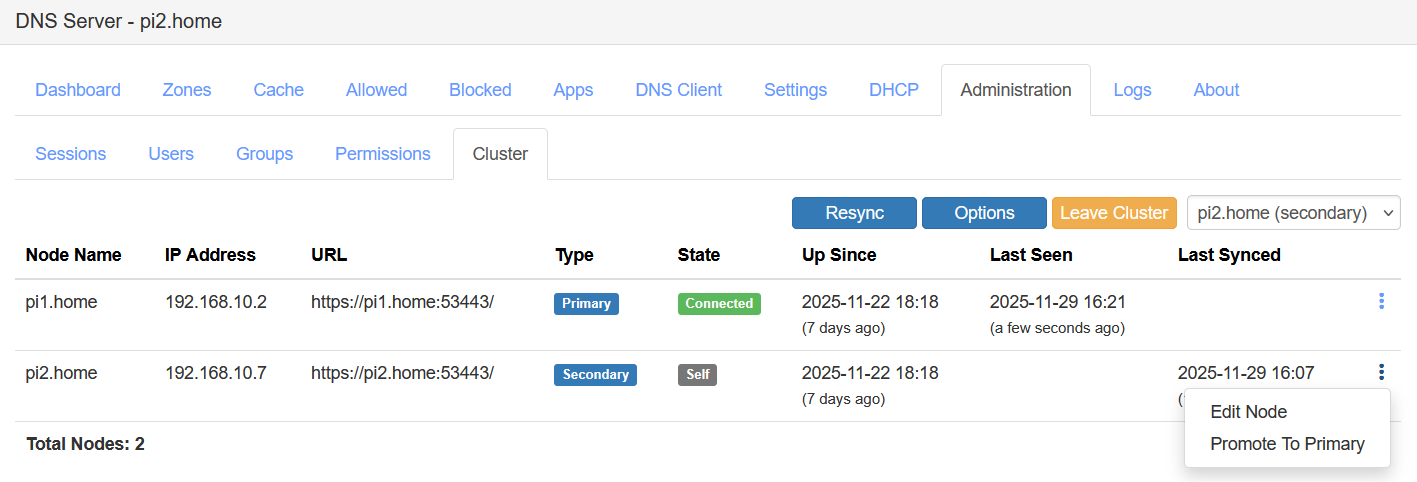Open the pi1.home row options kebab menu
This screenshot has height=482, width=1417.
click(x=1381, y=301)
